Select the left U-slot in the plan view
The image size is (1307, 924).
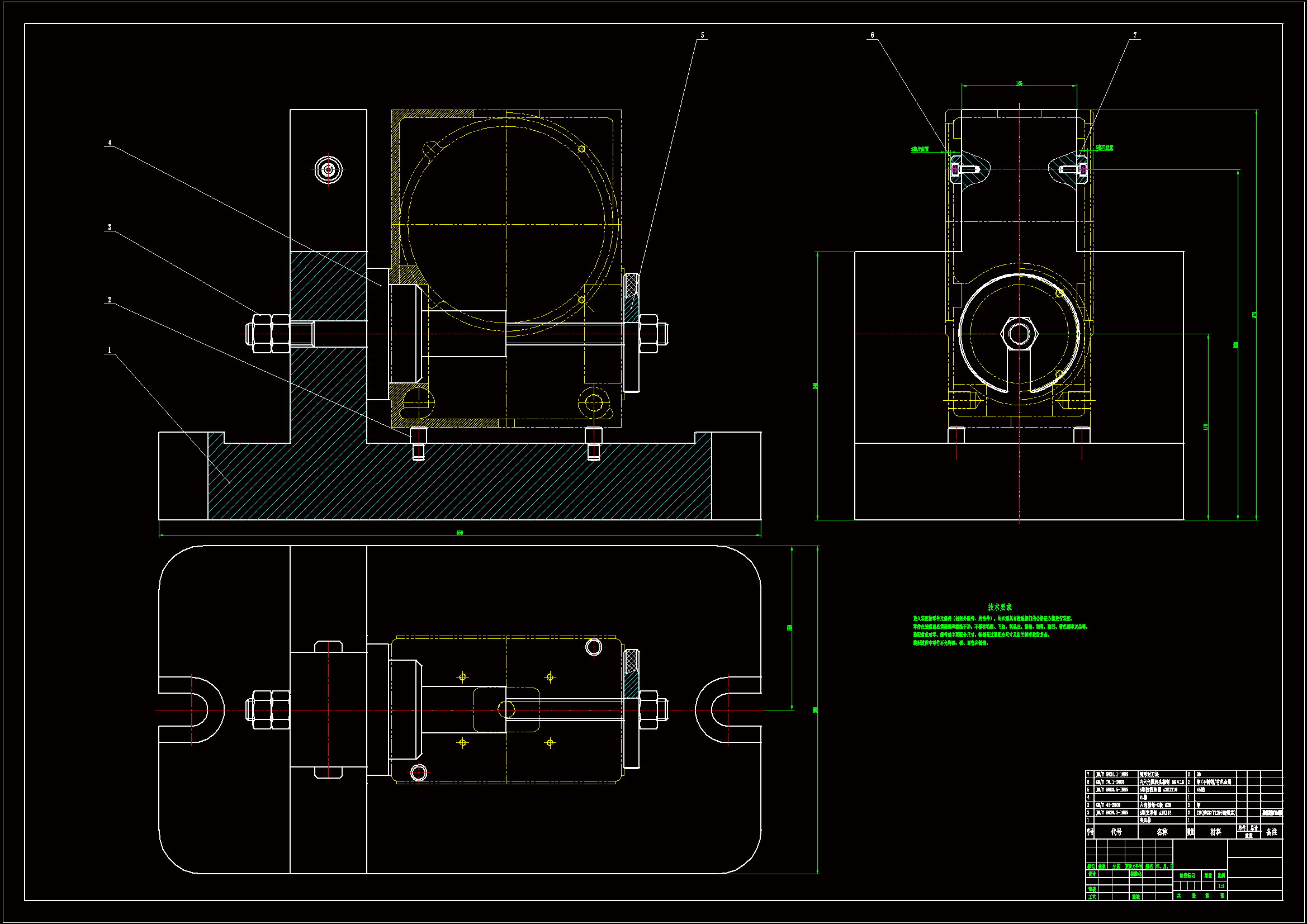(x=192, y=710)
